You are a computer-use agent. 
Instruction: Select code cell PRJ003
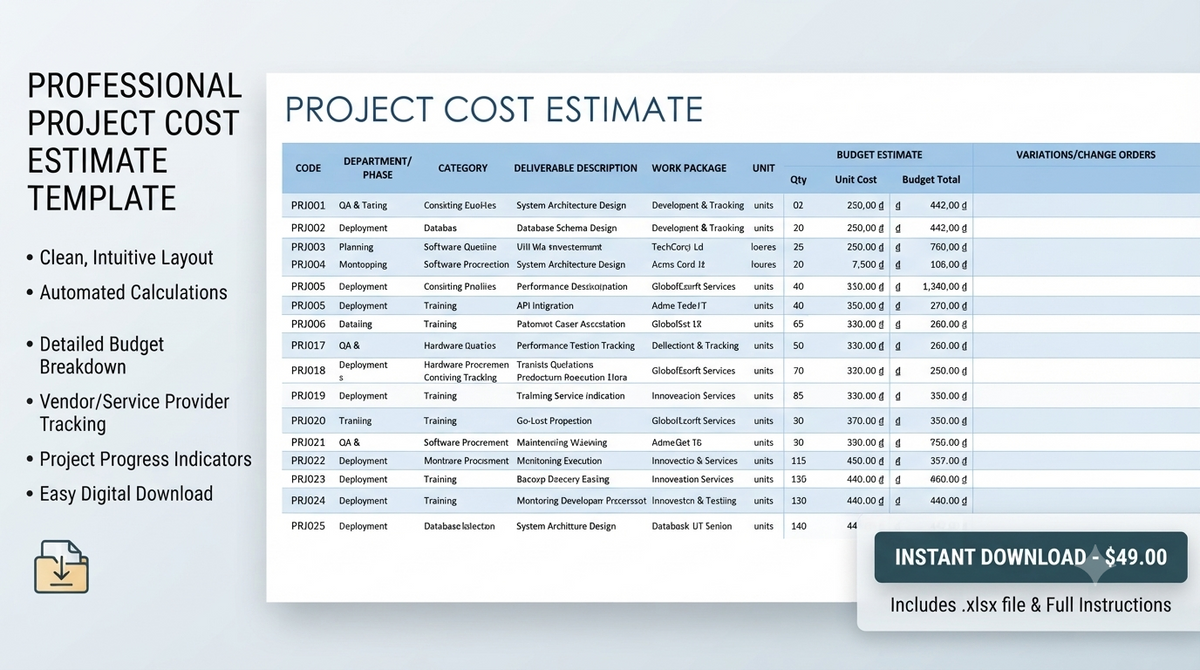[308, 246]
